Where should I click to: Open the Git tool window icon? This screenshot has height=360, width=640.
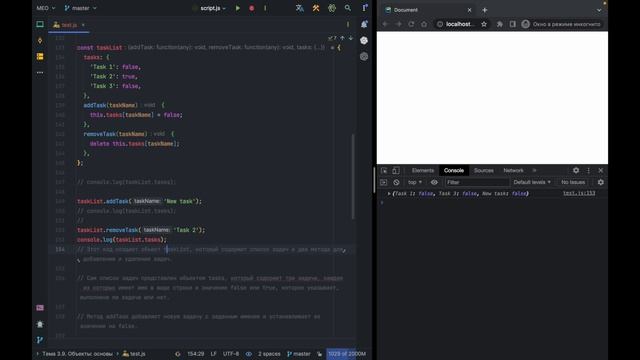point(40,340)
